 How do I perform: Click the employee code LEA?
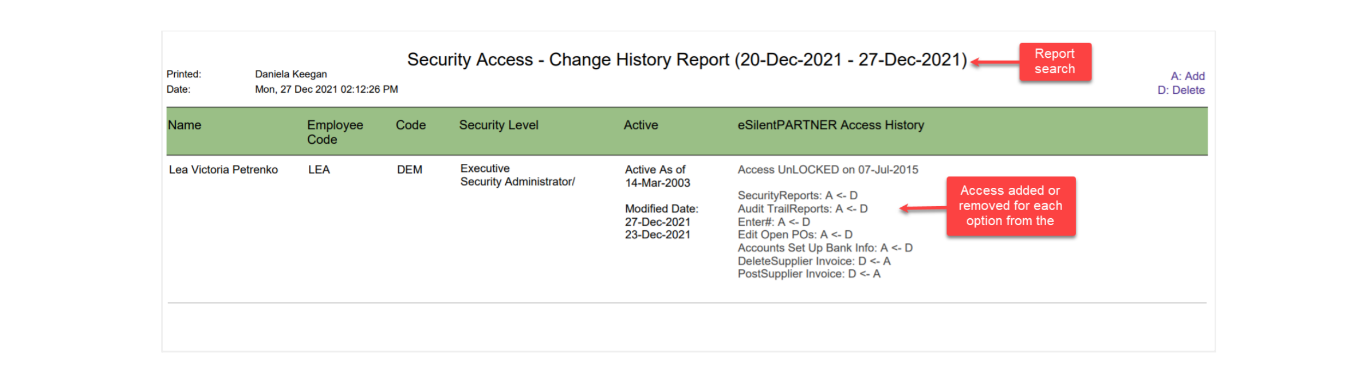[x=319, y=170]
